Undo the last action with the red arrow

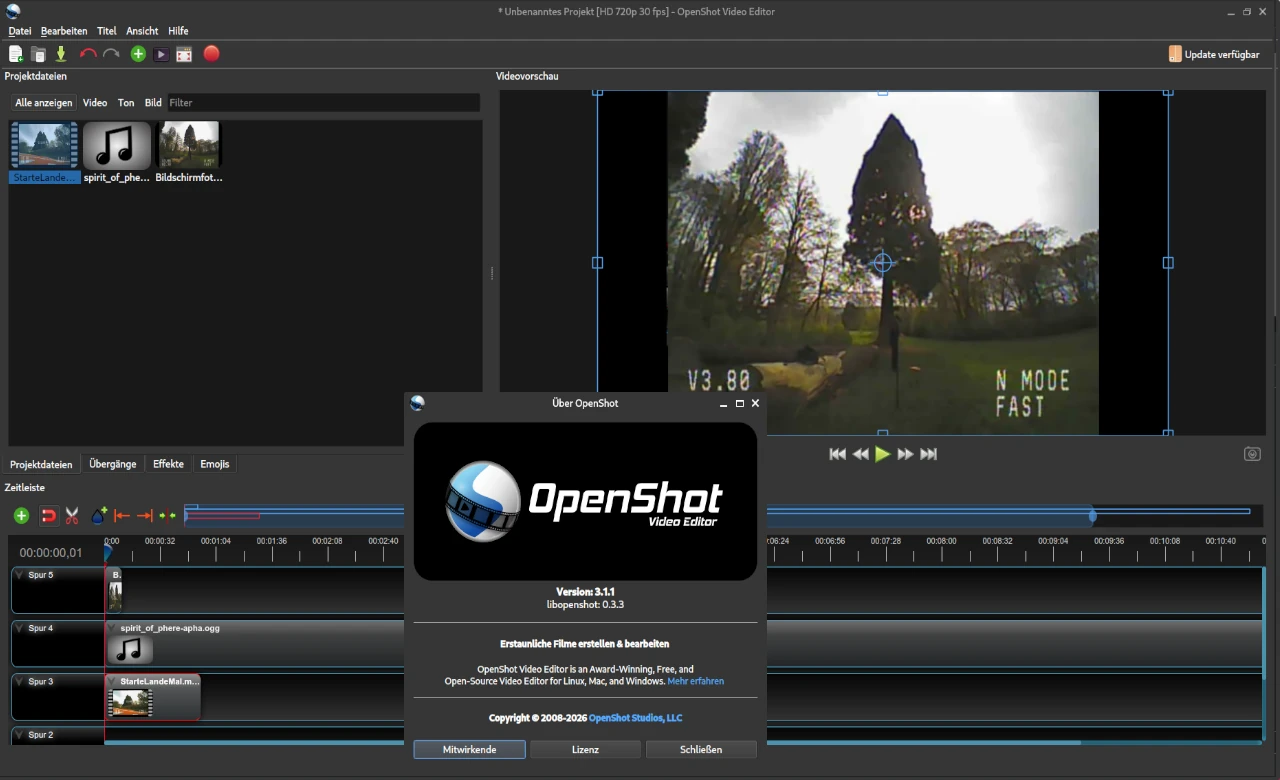coord(88,54)
